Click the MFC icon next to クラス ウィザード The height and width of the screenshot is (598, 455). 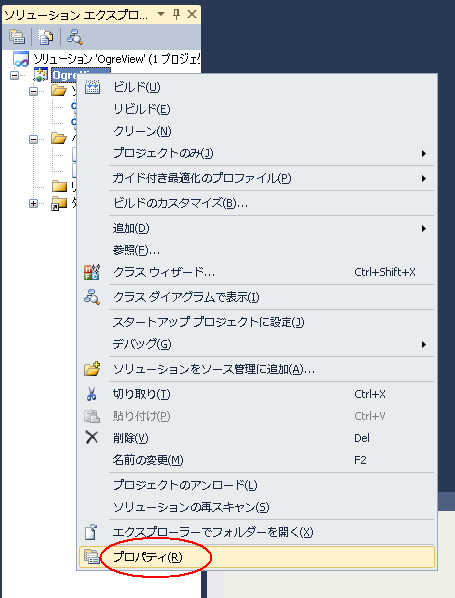point(92,272)
